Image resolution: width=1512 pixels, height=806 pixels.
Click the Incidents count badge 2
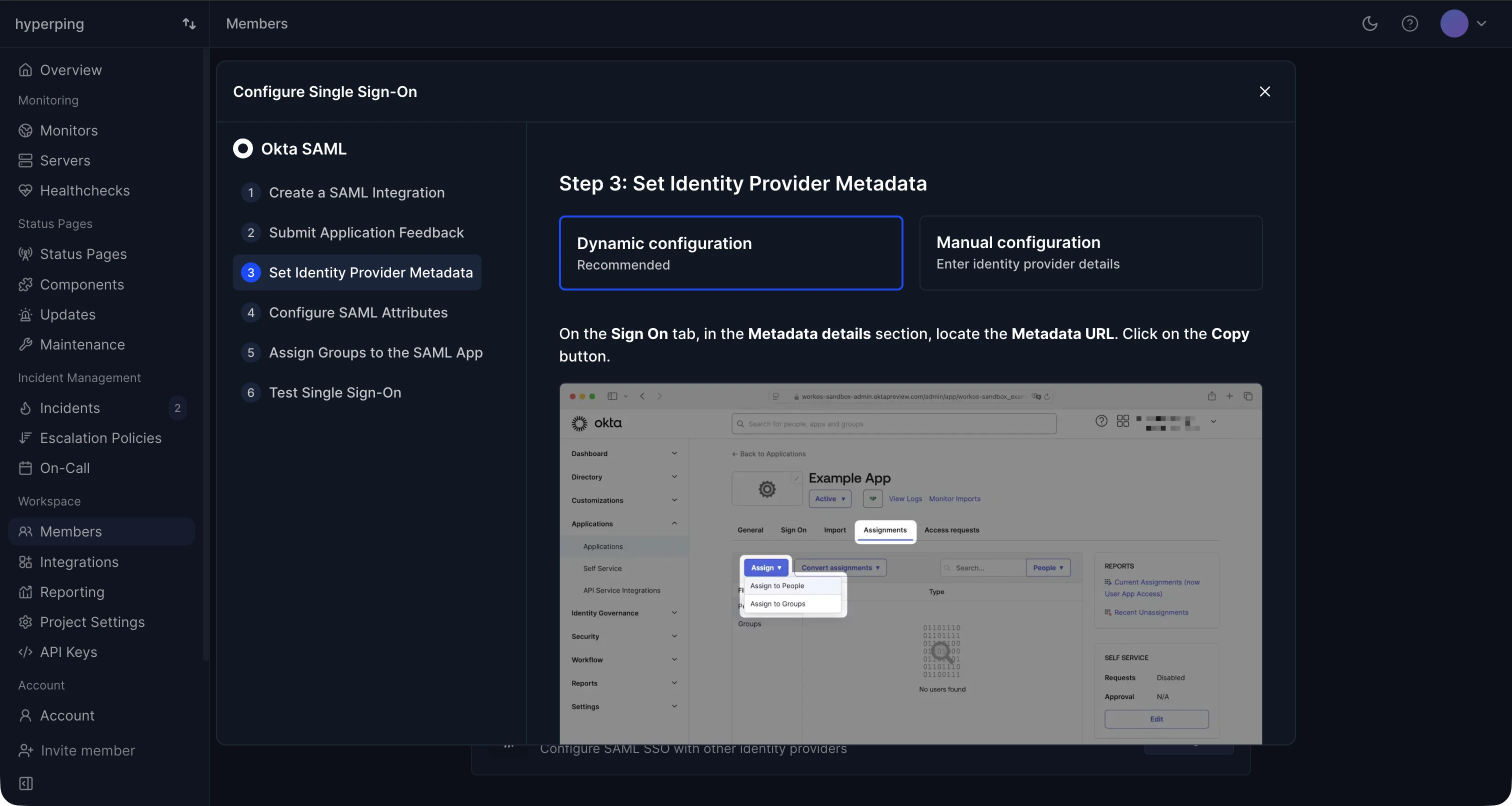coord(177,407)
